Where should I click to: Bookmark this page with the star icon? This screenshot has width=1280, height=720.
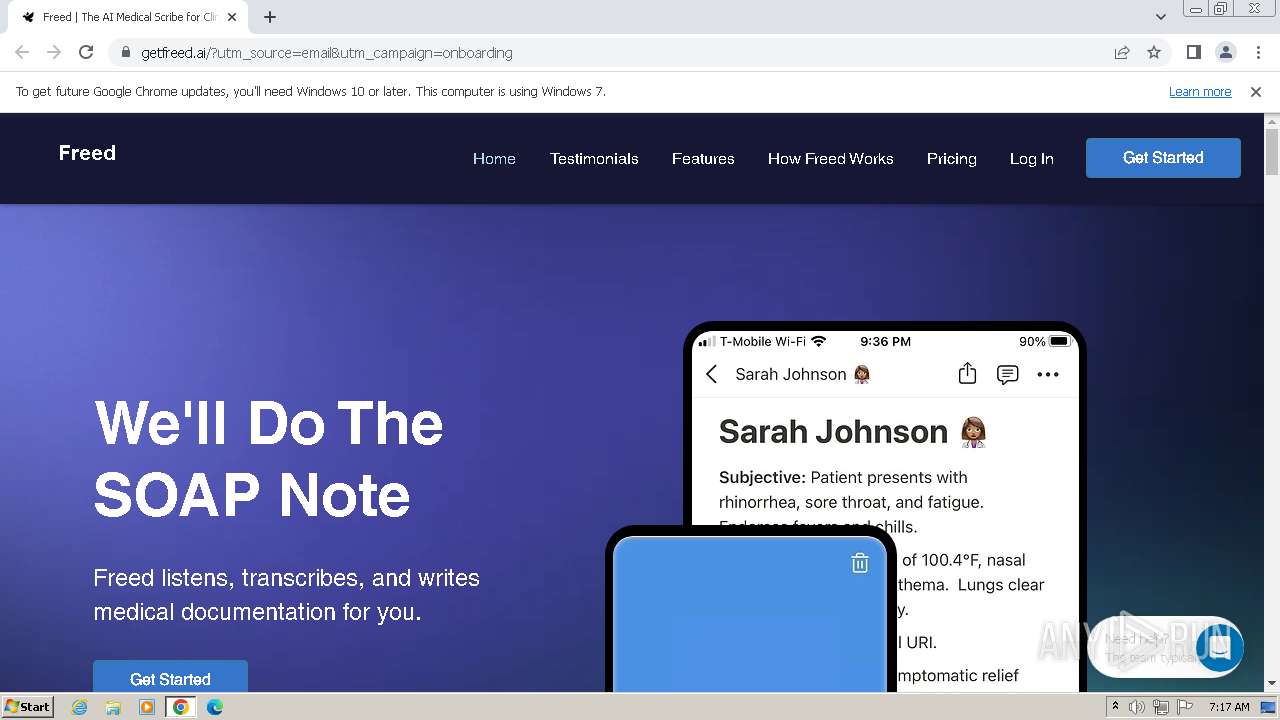[x=1154, y=53]
